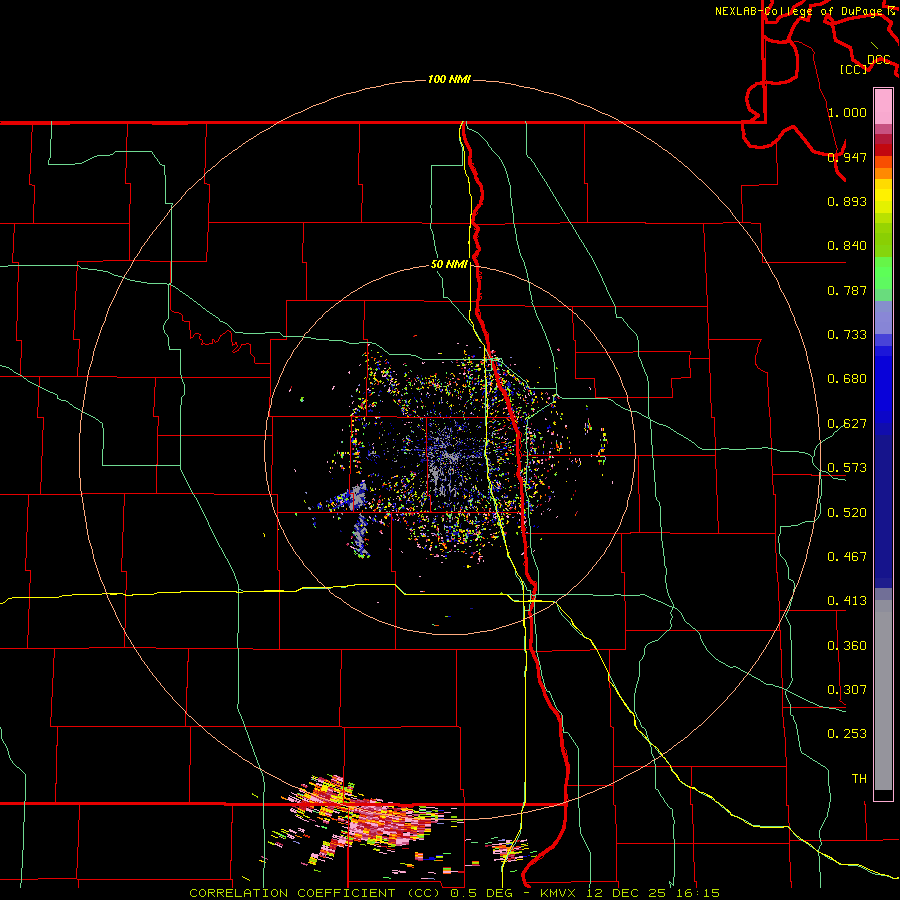Click the 100 NMI range ring label
Viewport: 900px width, 900px height.
pos(449,79)
